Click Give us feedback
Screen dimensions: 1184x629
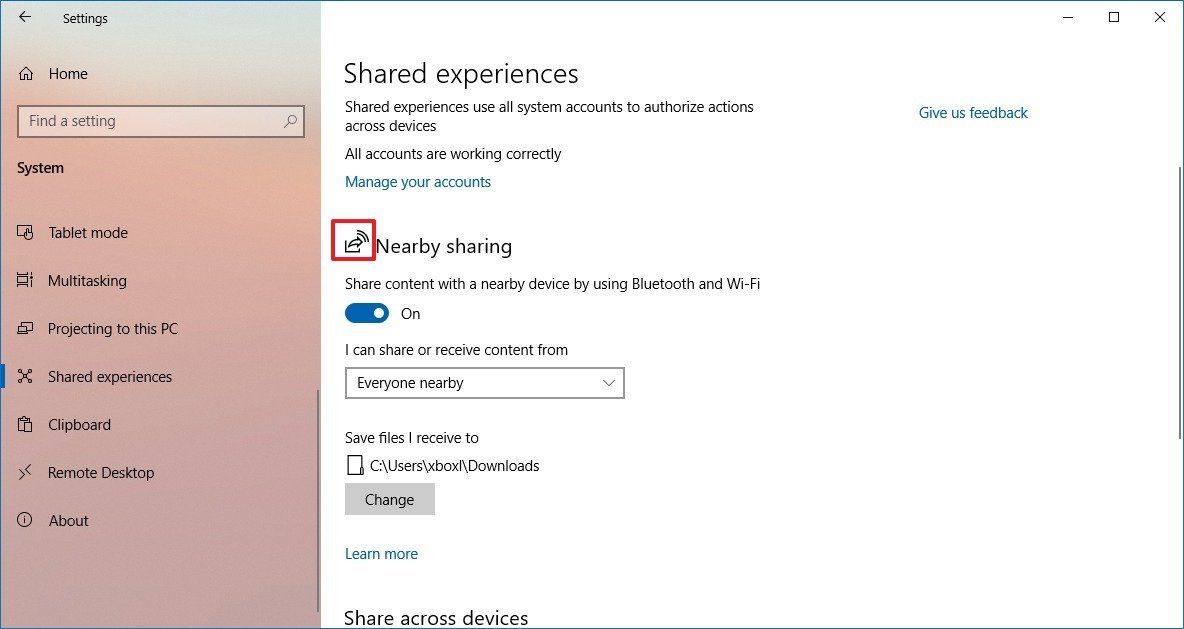pyautogui.click(x=972, y=112)
